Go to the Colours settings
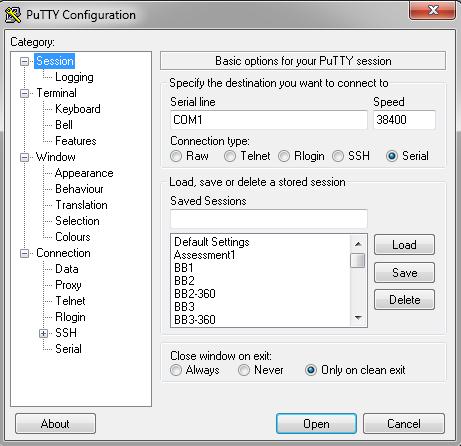Viewport: 461px width, 446px height. 73,237
